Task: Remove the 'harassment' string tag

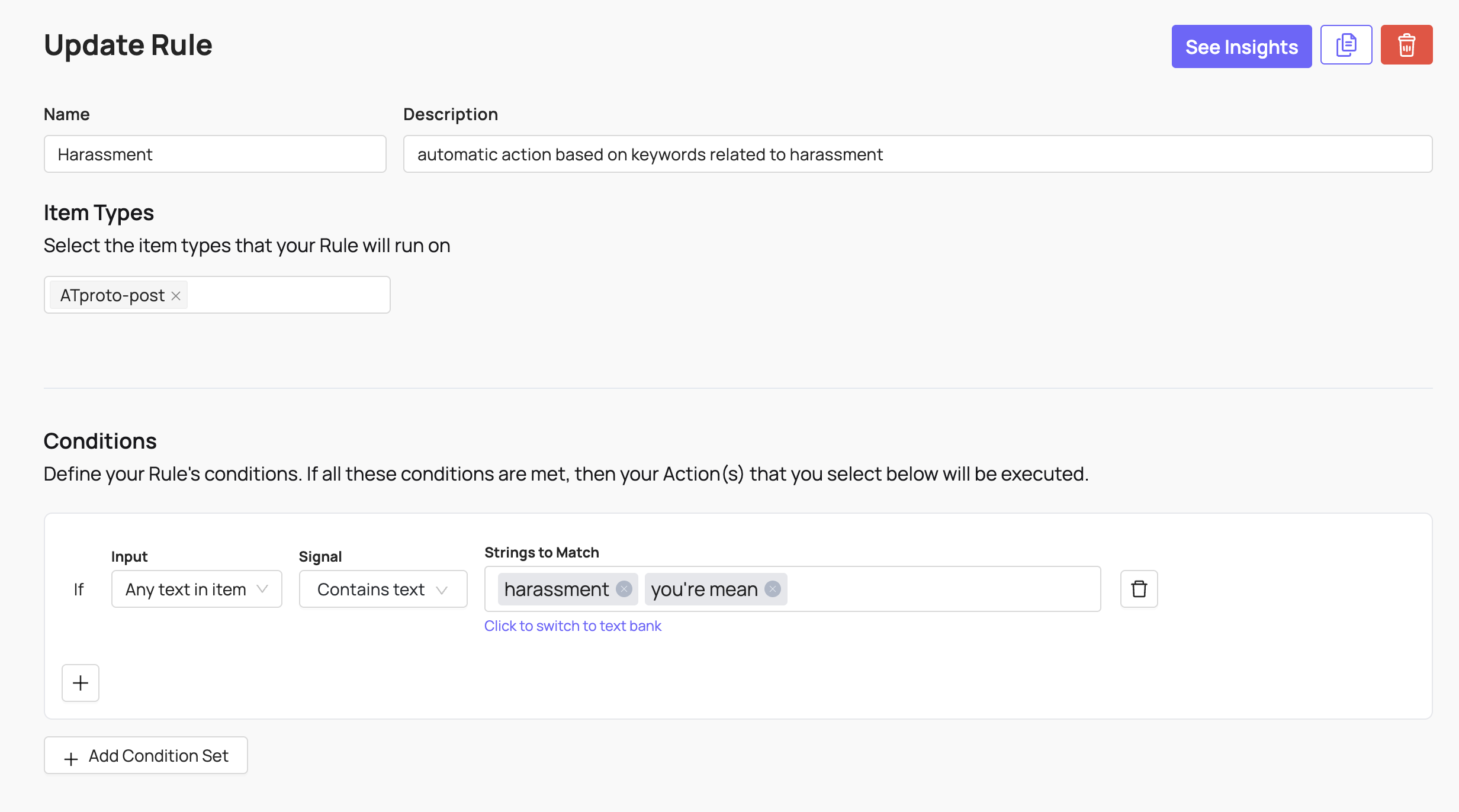Action: point(624,589)
